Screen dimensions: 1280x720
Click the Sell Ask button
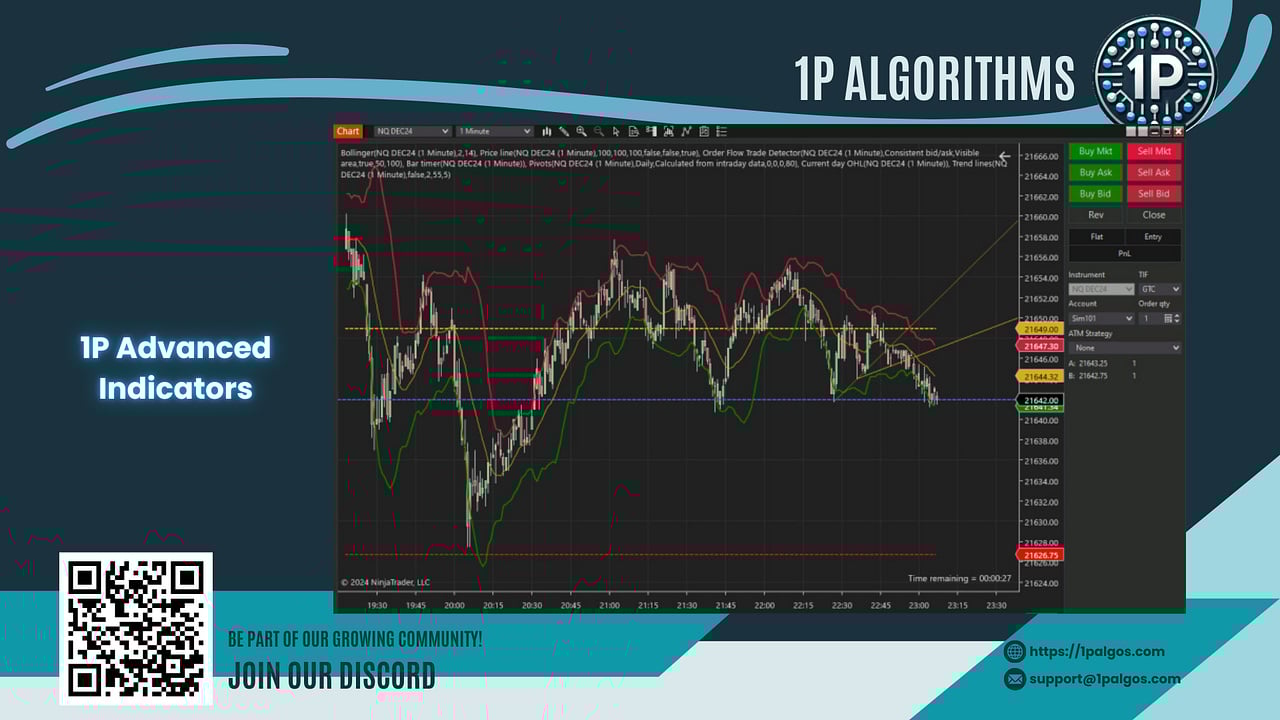point(1154,172)
